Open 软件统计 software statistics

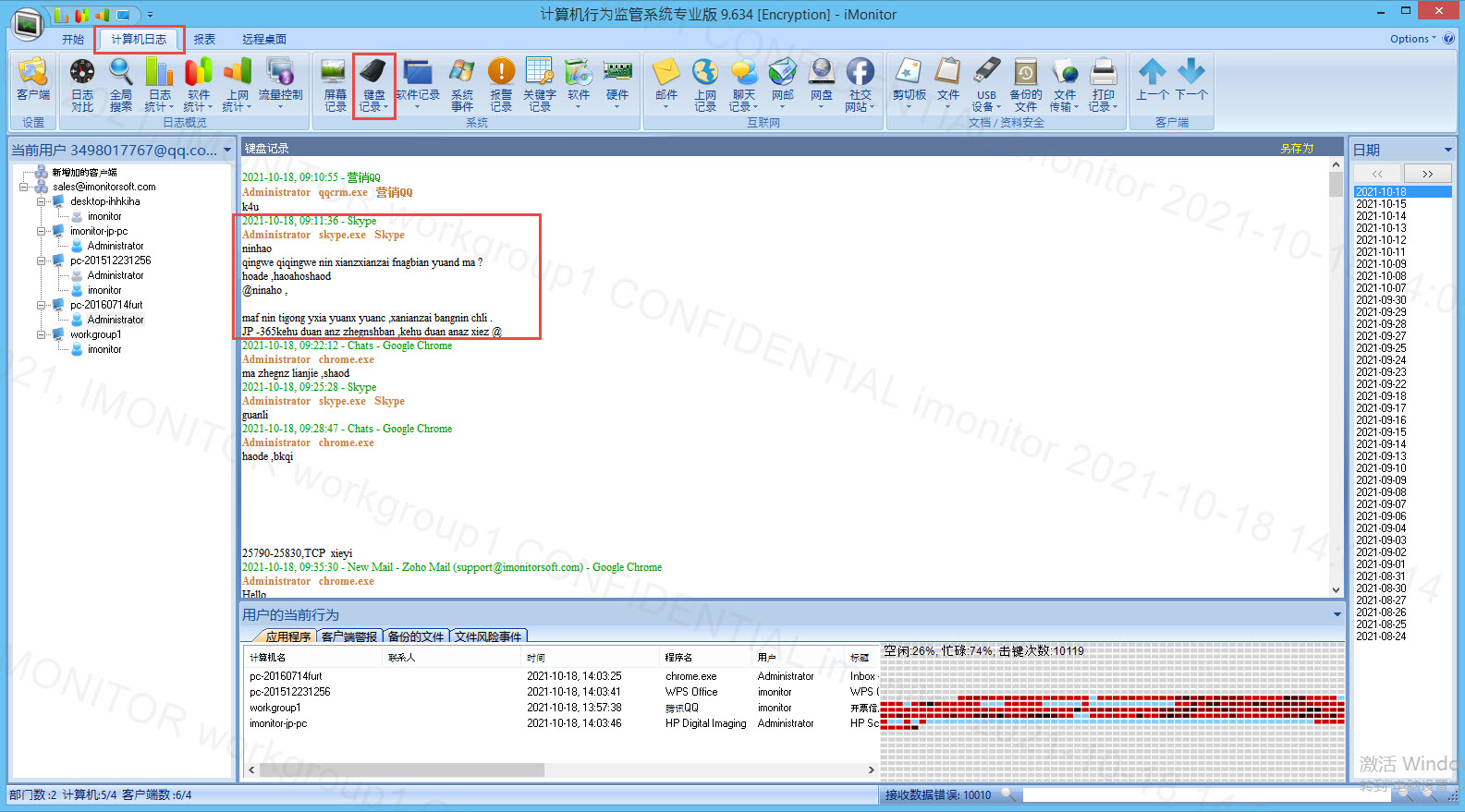(x=199, y=85)
